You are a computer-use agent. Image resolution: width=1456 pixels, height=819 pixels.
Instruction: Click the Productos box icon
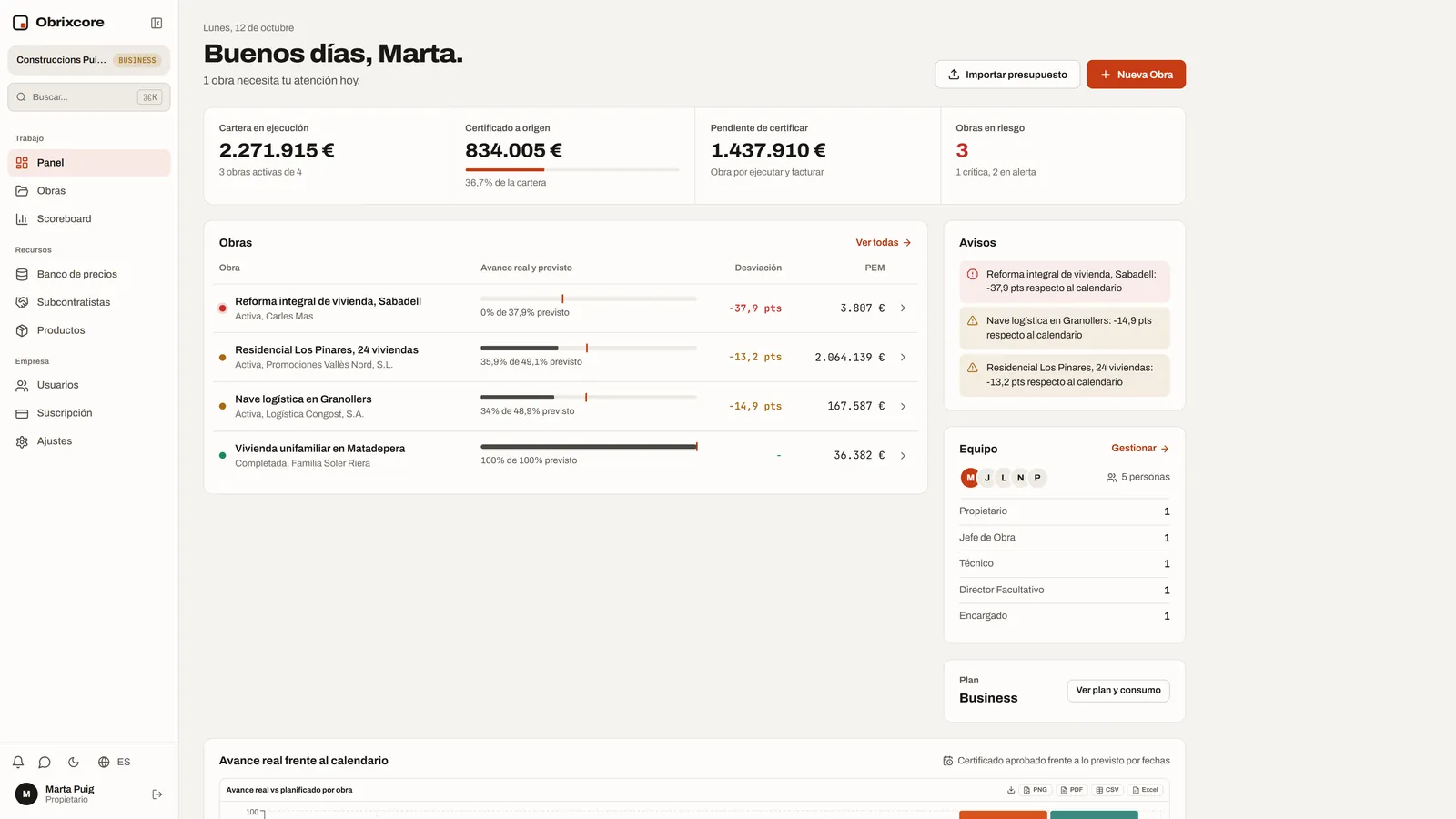click(x=22, y=330)
